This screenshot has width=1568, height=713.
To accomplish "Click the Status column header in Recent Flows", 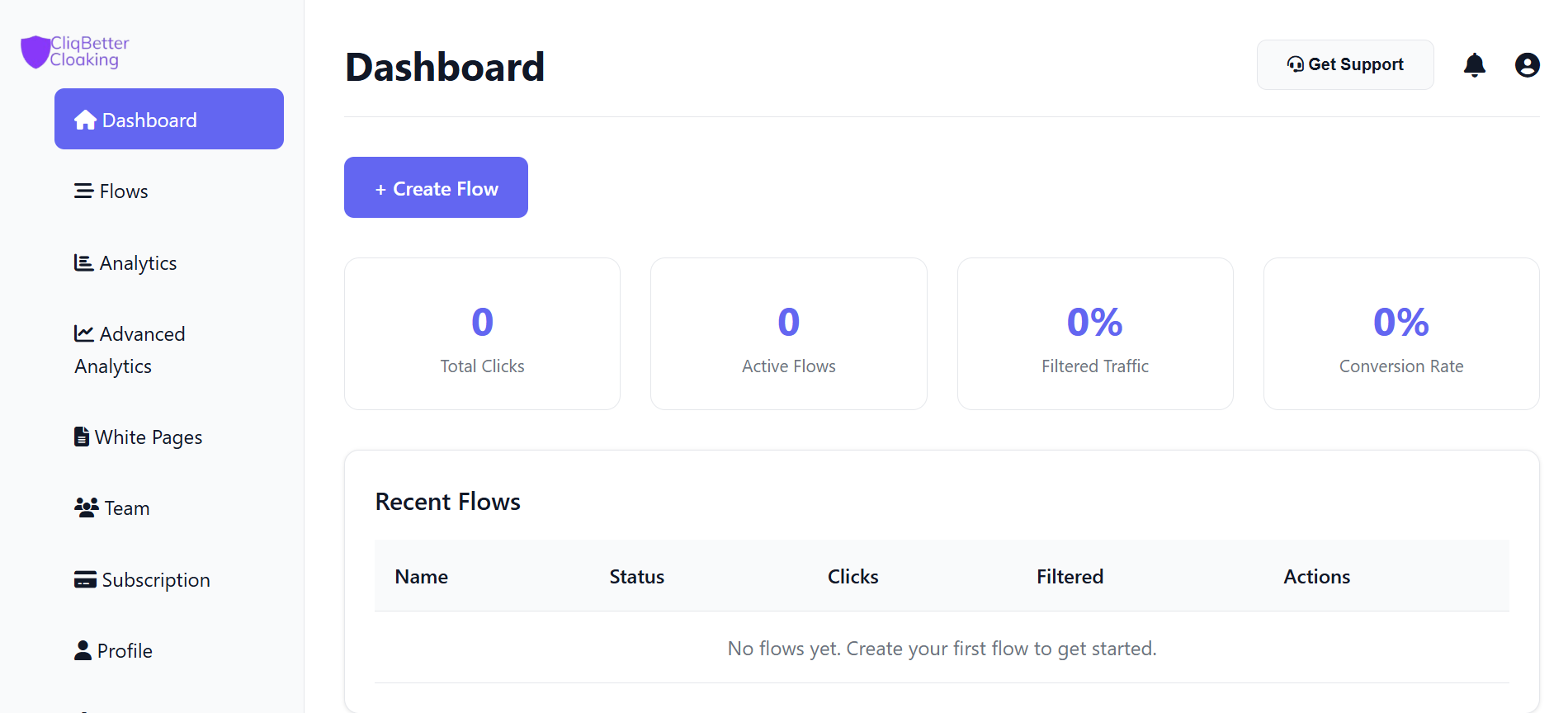I will point(636,576).
